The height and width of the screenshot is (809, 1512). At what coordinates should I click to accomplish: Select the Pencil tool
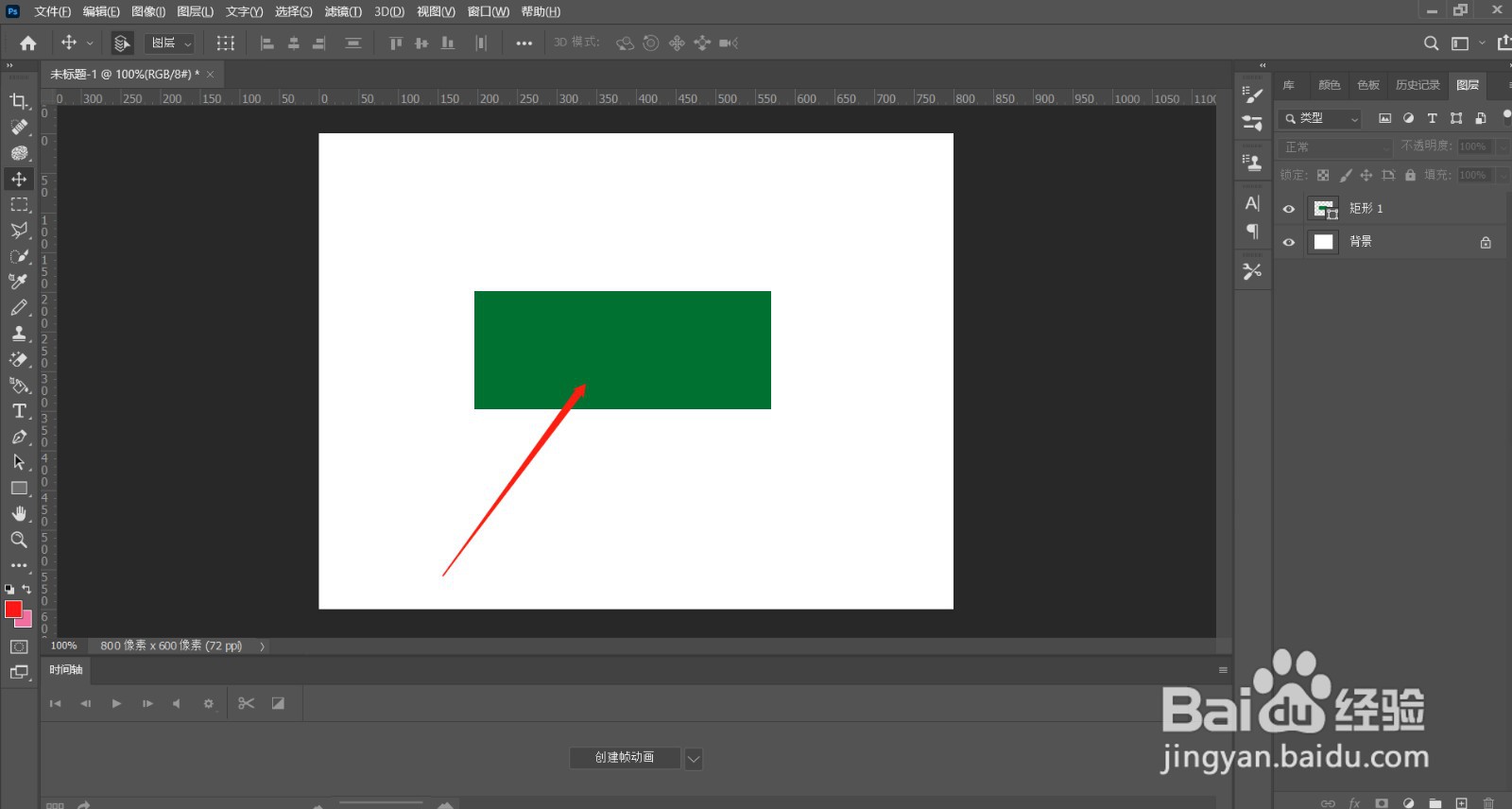tap(19, 308)
